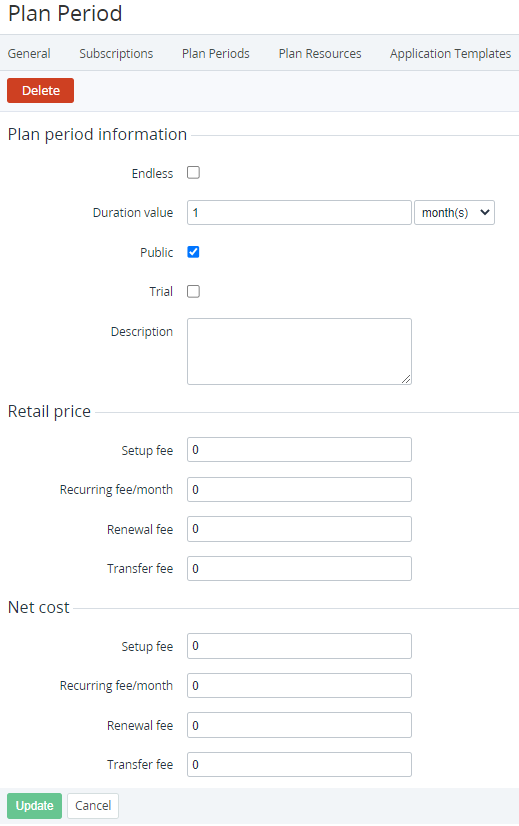519x826 pixels.
Task: Click inside the Description text area
Action: click(x=299, y=351)
